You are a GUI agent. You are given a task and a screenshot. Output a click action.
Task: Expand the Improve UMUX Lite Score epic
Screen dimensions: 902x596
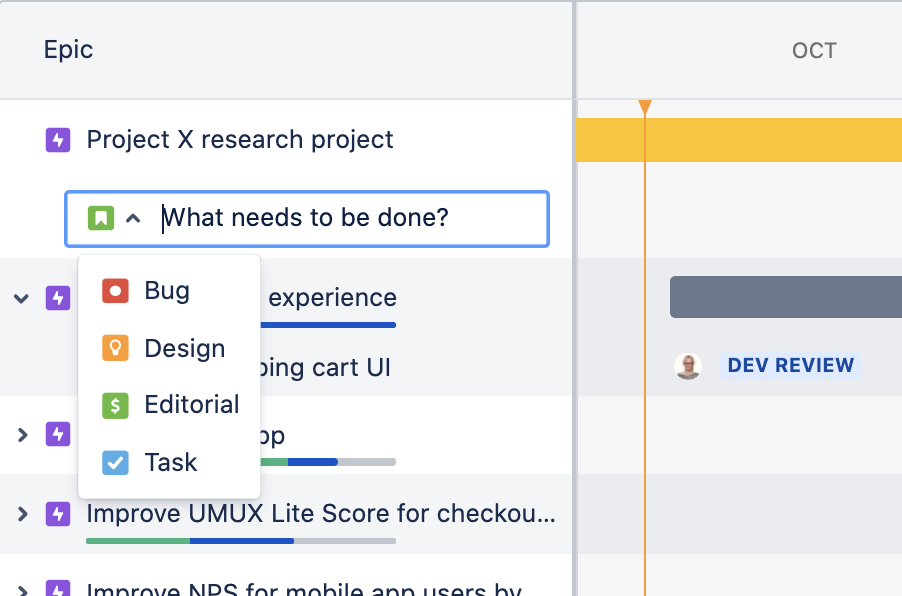click(x=20, y=513)
